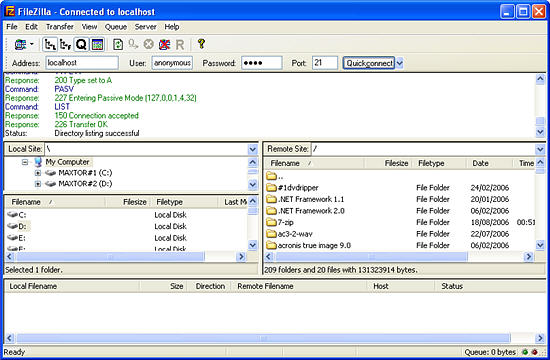550x360 pixels.
Task: Click the green activity indicator in status bar
Action: 525,352
